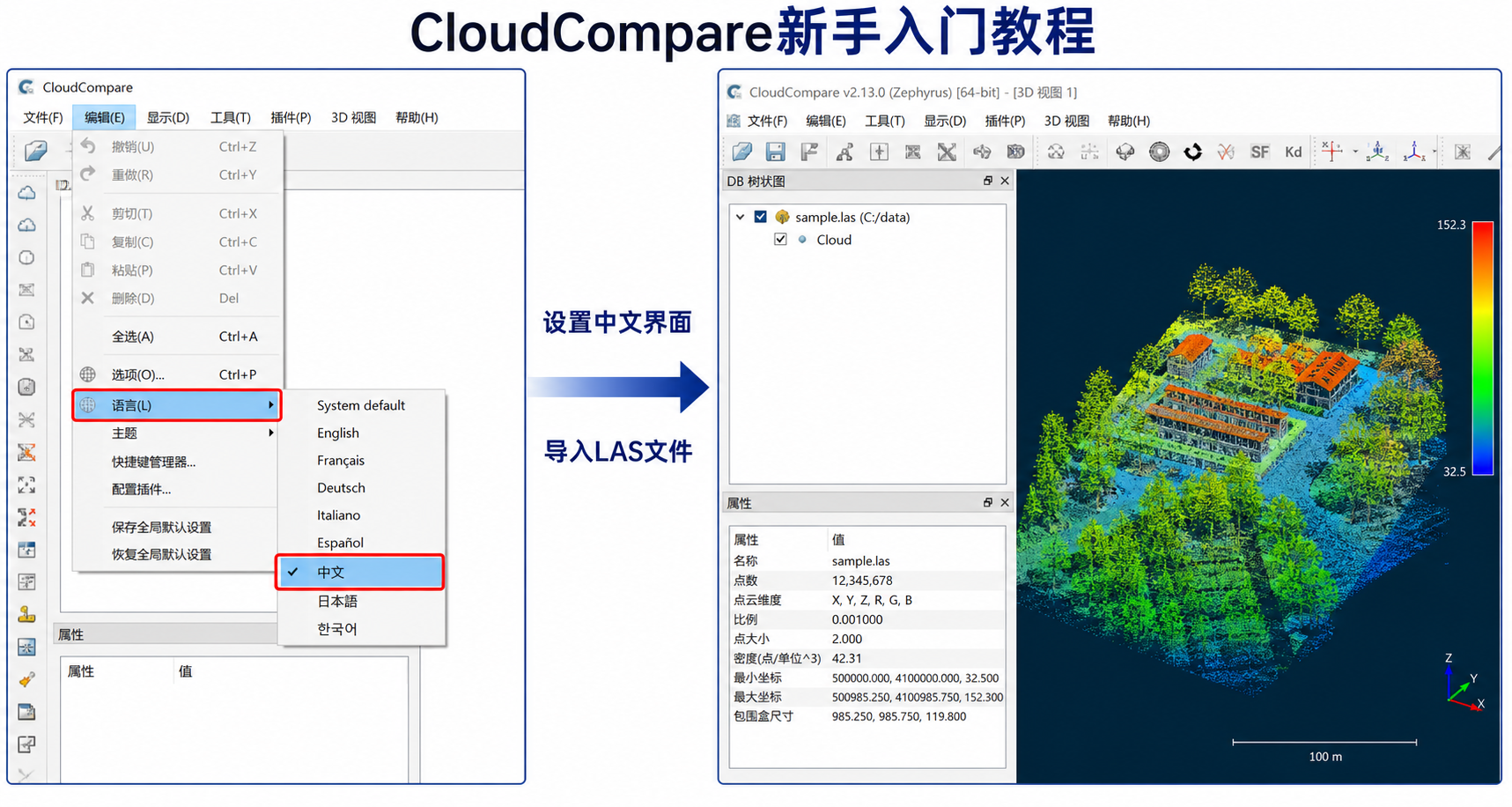Select the Cloud item in the DB tree
Image resolution: width=1512 pixels, height=807 pixels.
(833, 240)
